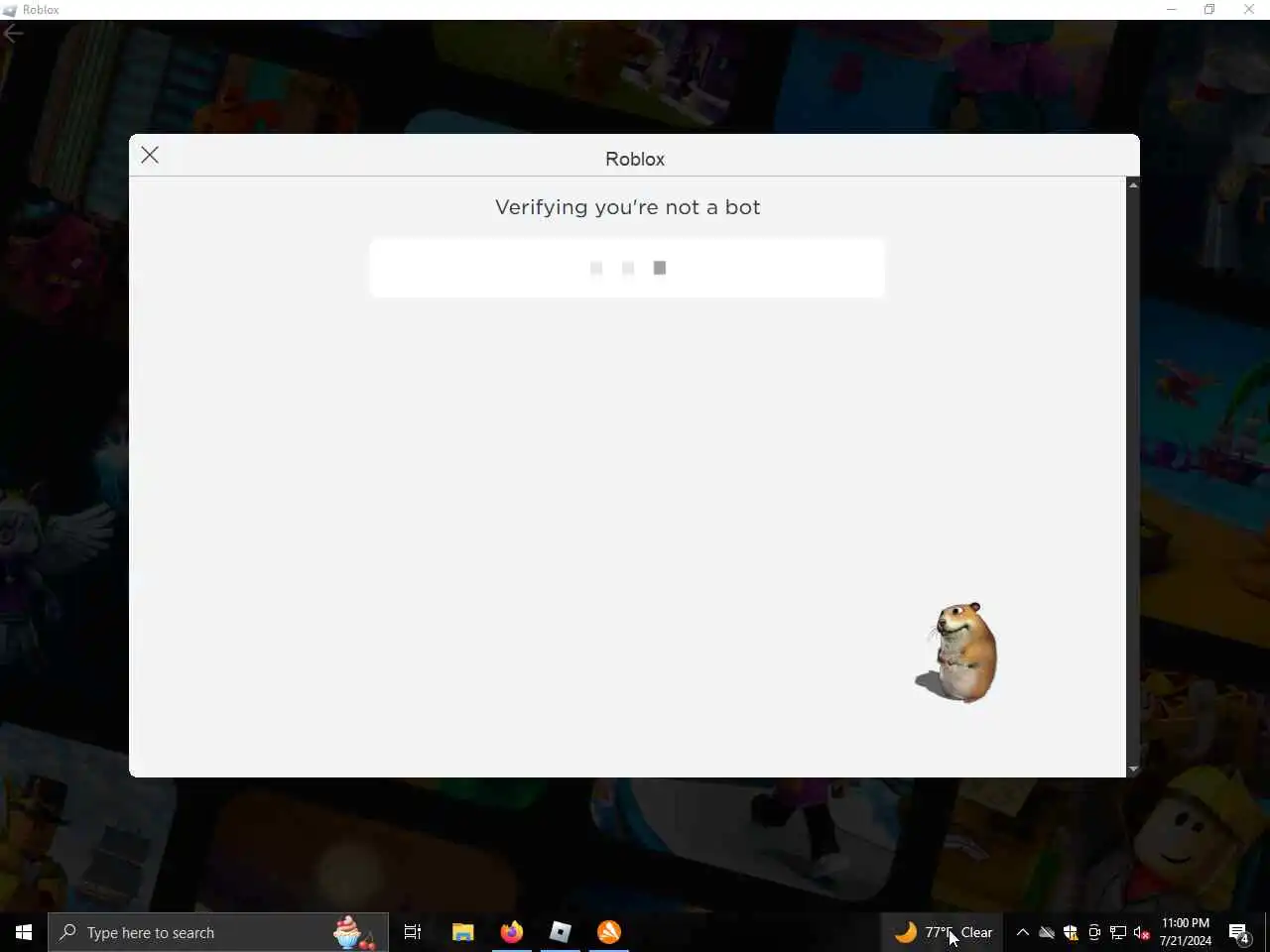Image resolution: width=1270 pixels, height=952 pixels.
Task: Open File Explorer from the taskbar
Action: [x=463, y=932]
